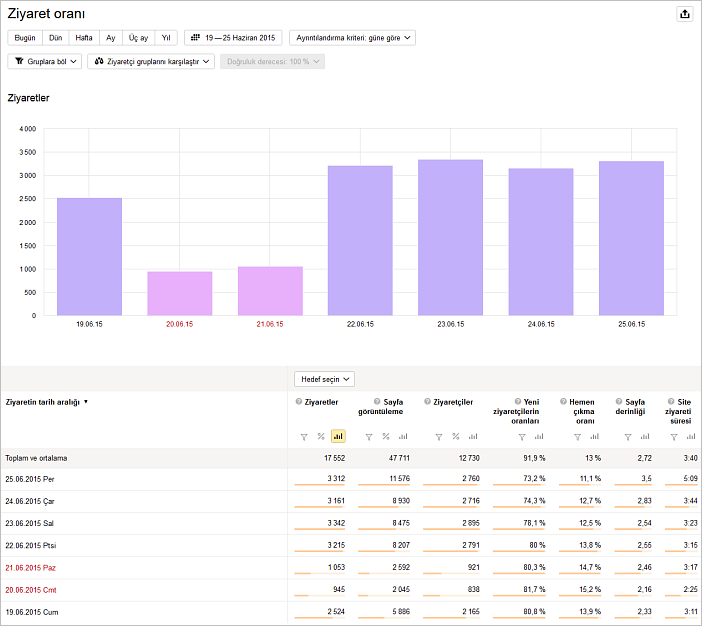Open Ziyaretçi gruplarını karşılaştır dropdown
Image resolution: width=702 pixels, height=626 pixels.
[151, 61]
